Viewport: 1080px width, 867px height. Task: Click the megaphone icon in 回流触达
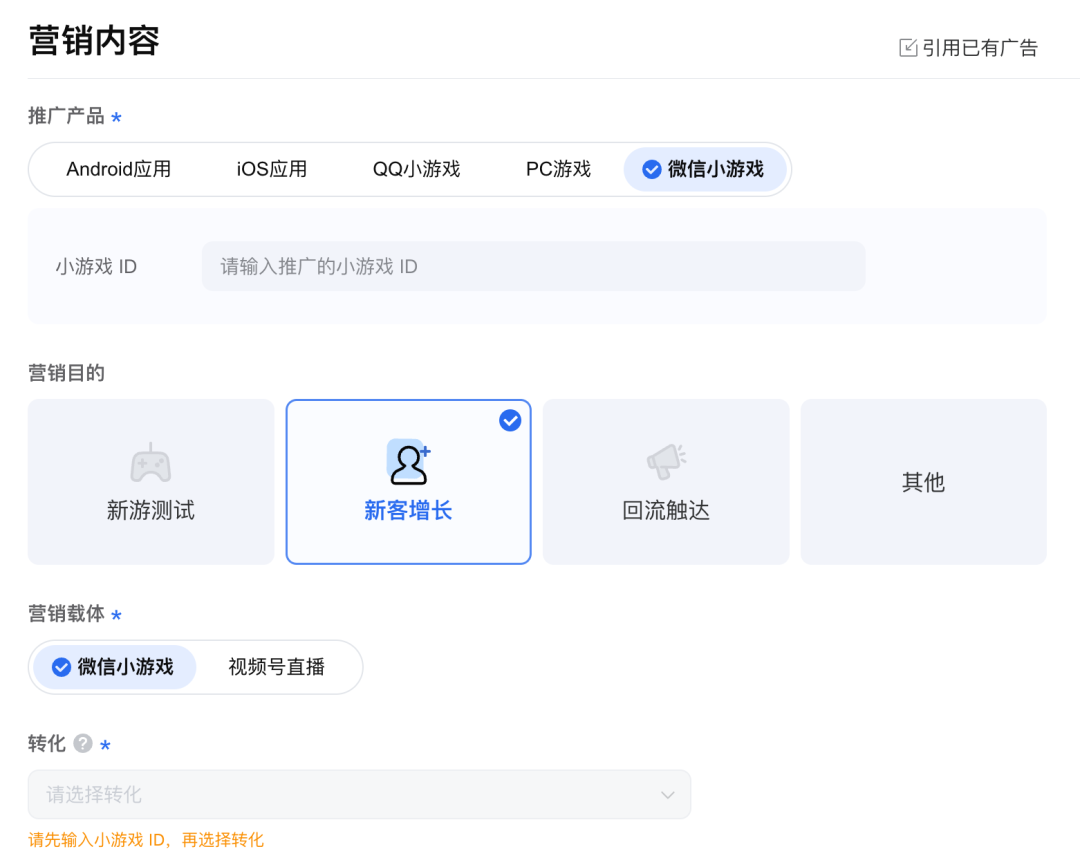(x=666, y=461)
